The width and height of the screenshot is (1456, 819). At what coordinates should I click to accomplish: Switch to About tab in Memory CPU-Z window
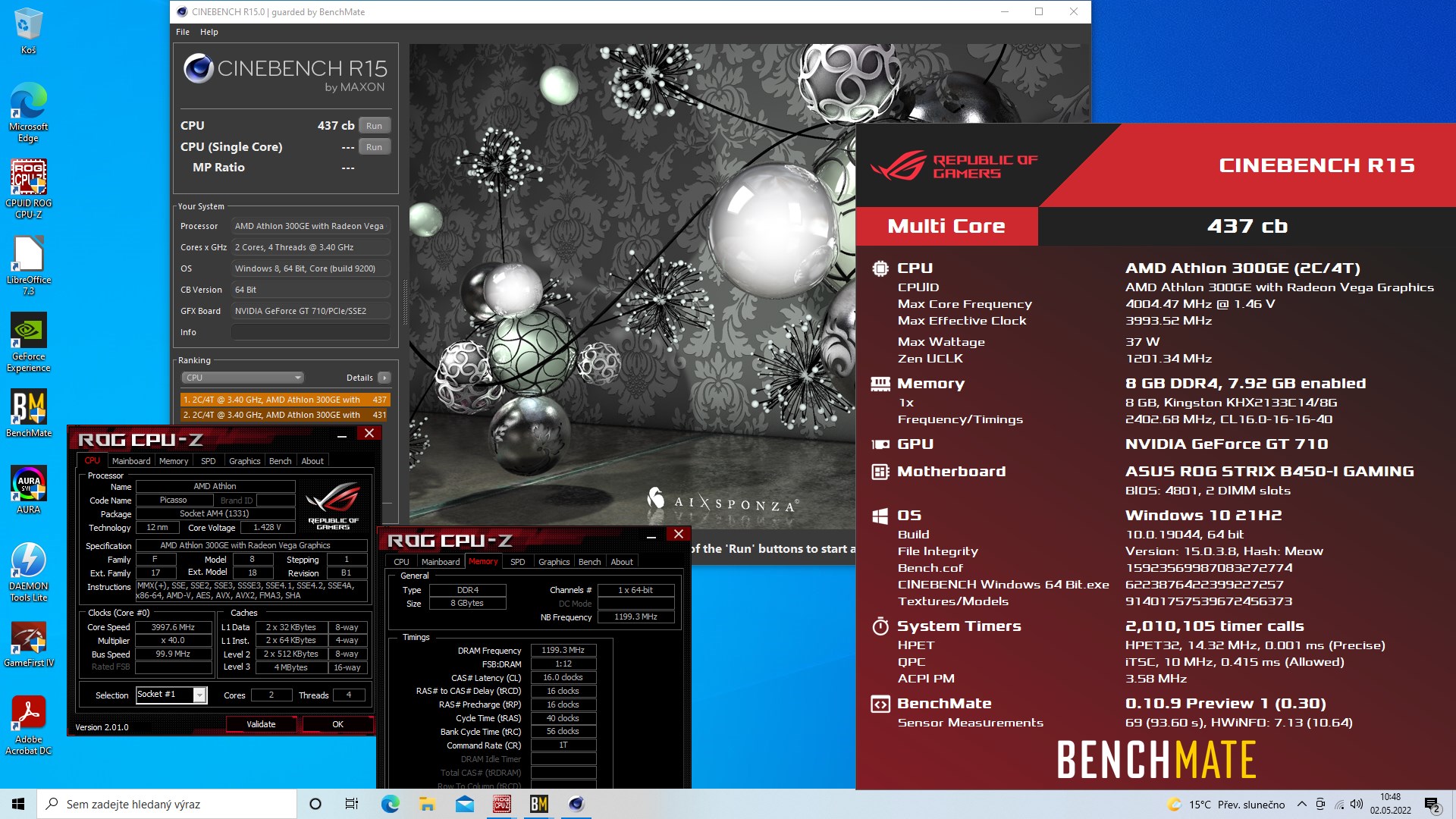pos(622,562)
